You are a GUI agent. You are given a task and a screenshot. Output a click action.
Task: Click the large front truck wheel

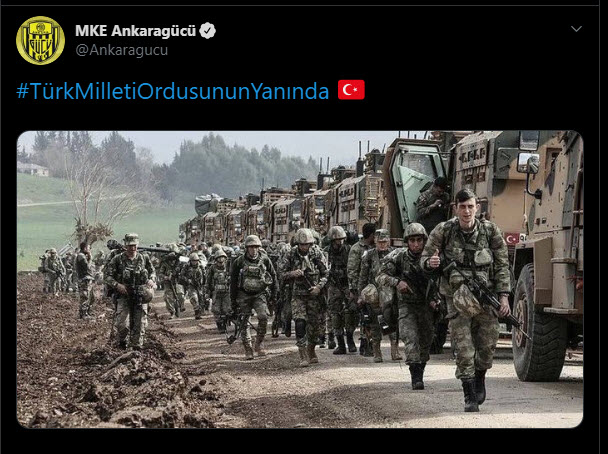click(x=539, y=323)
